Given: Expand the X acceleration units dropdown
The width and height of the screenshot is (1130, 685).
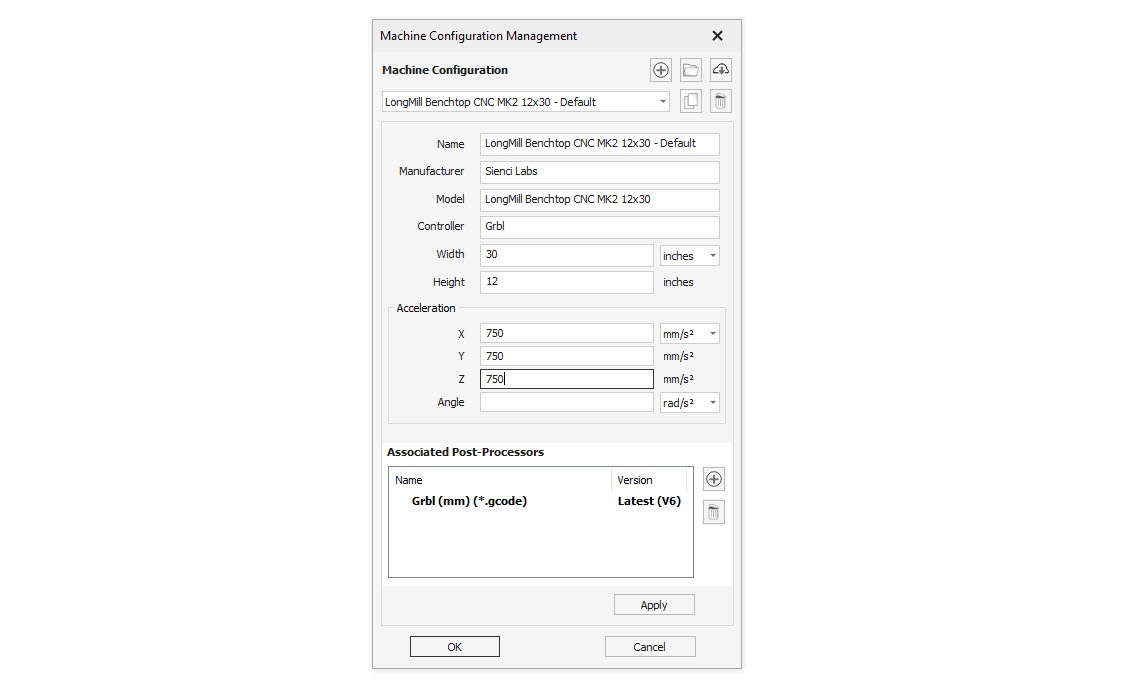Looking at the screenshot, I should point(690,334).
